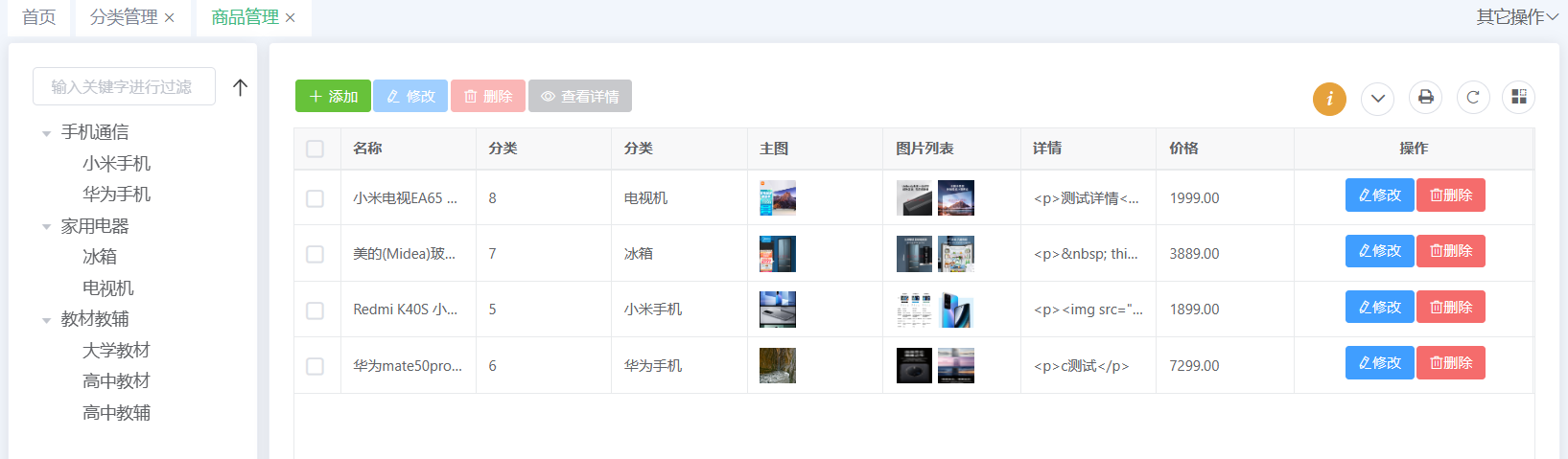Switch to the 首页 tab
1568x459 pixels.
click(x=39, y=17)
